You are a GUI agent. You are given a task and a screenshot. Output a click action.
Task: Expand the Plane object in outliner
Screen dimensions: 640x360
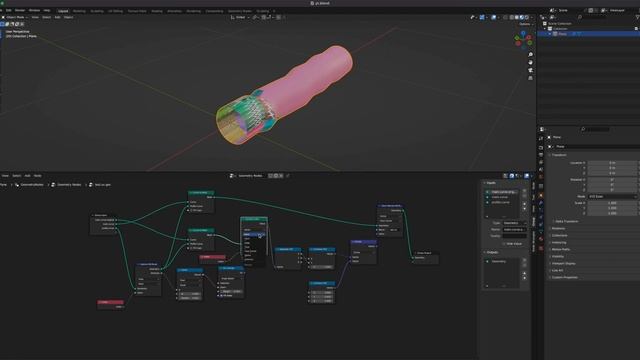(x=550, y=34)
